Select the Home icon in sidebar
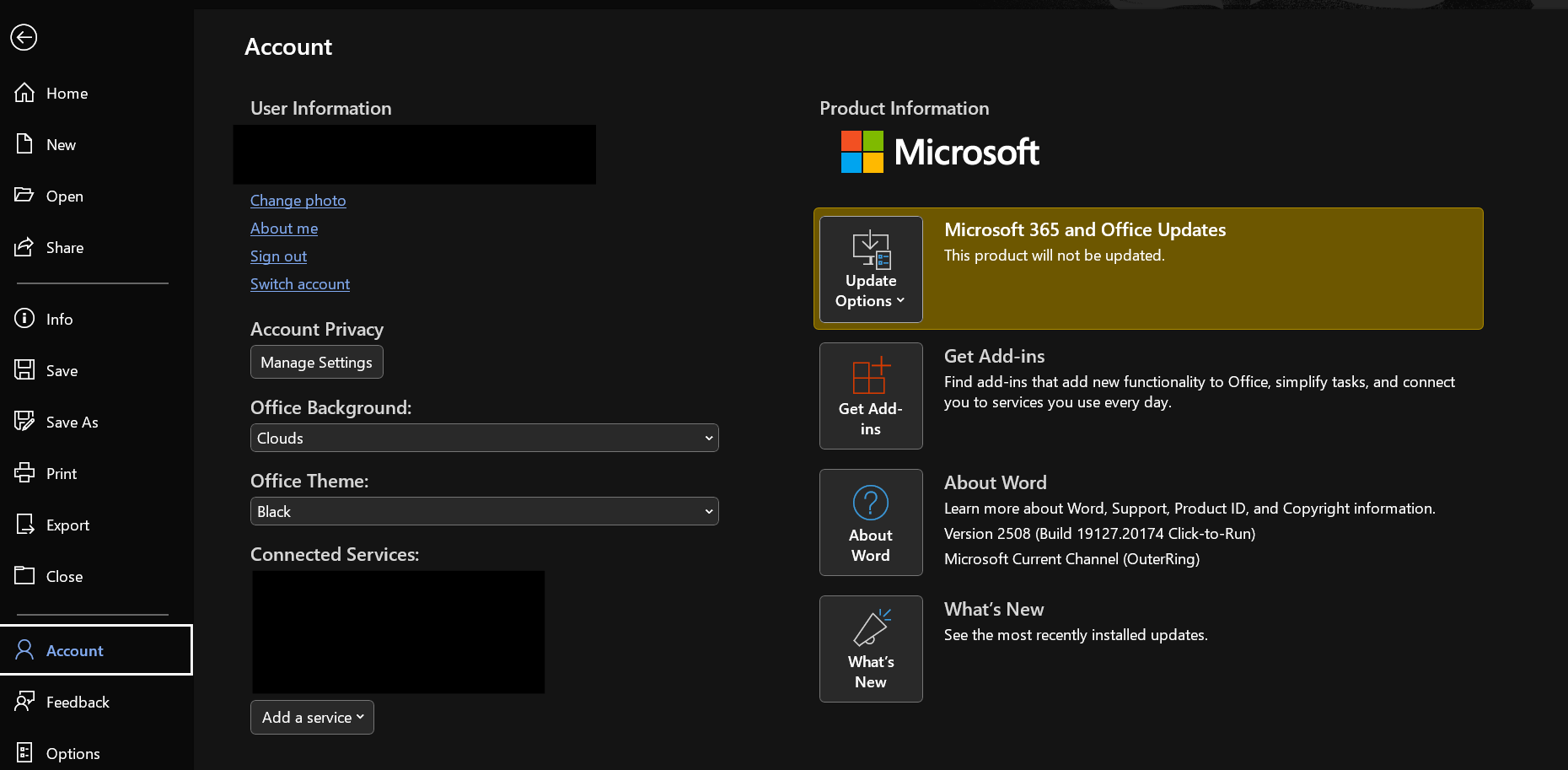This screenshot has width=1568, height=770. click(25, 93)
